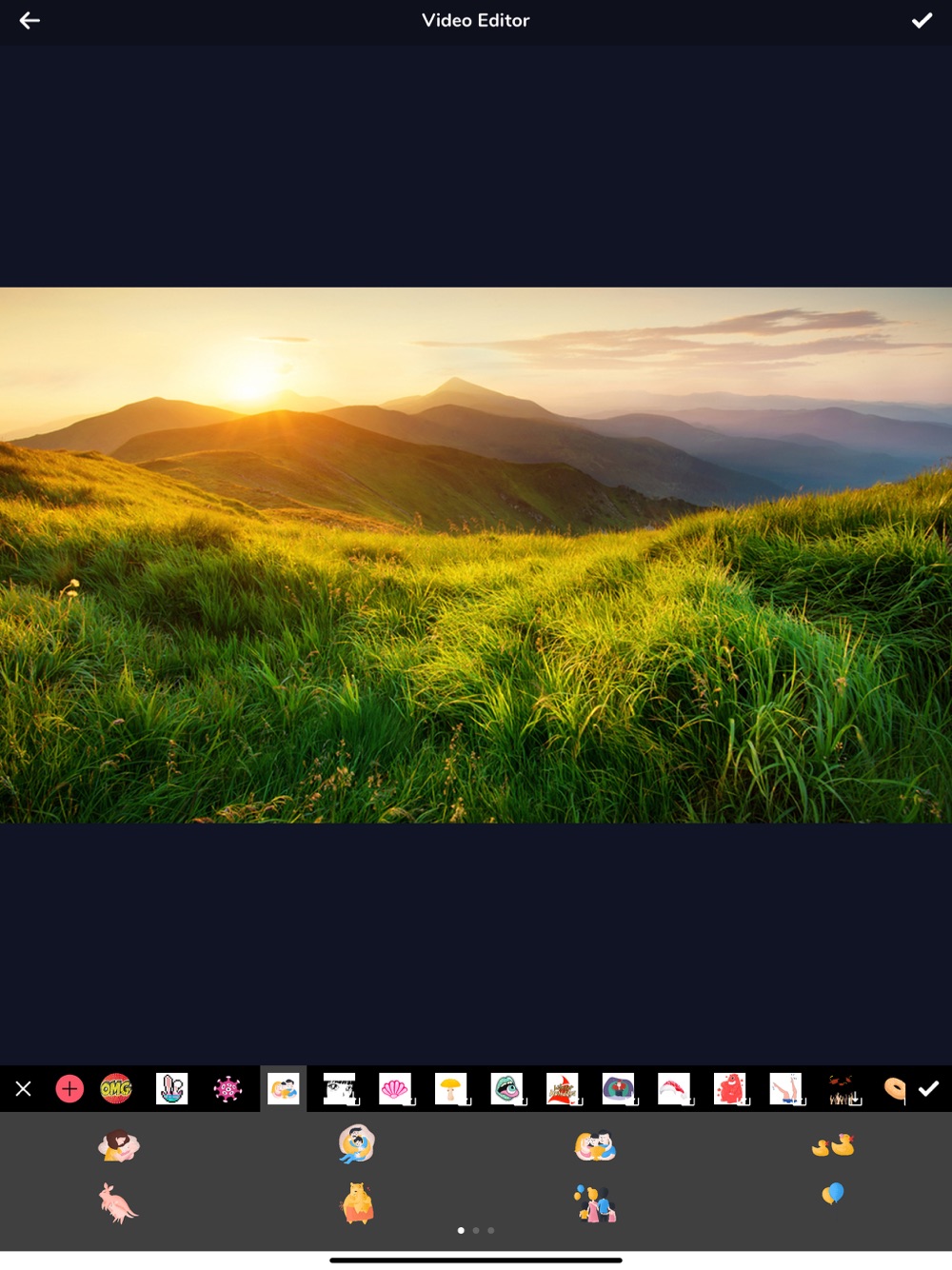Go back using the top-left arrow
Viewport: 952px width, 1270px height.
(x=30, y=20)
